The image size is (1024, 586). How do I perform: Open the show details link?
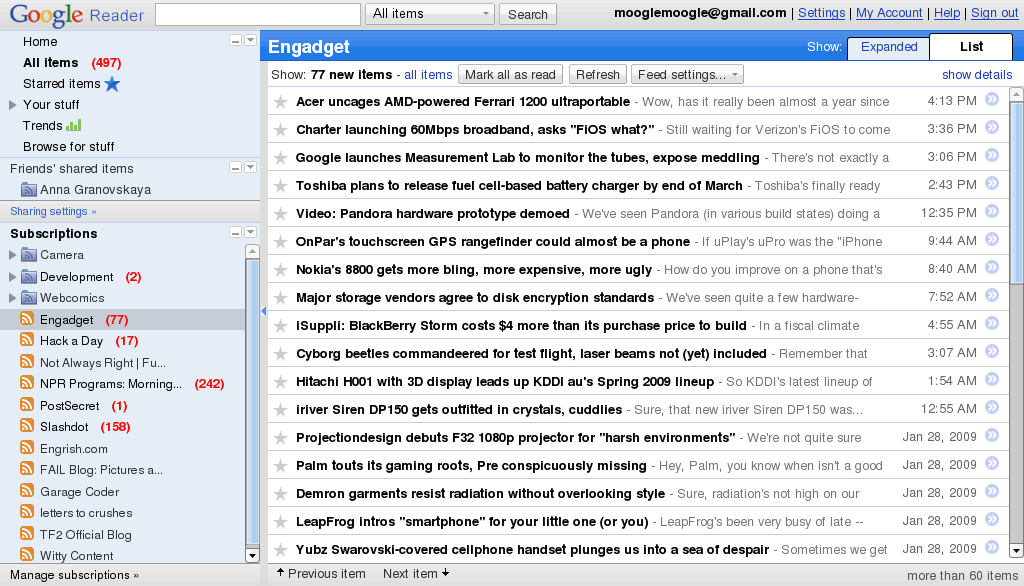pos(976,74)
